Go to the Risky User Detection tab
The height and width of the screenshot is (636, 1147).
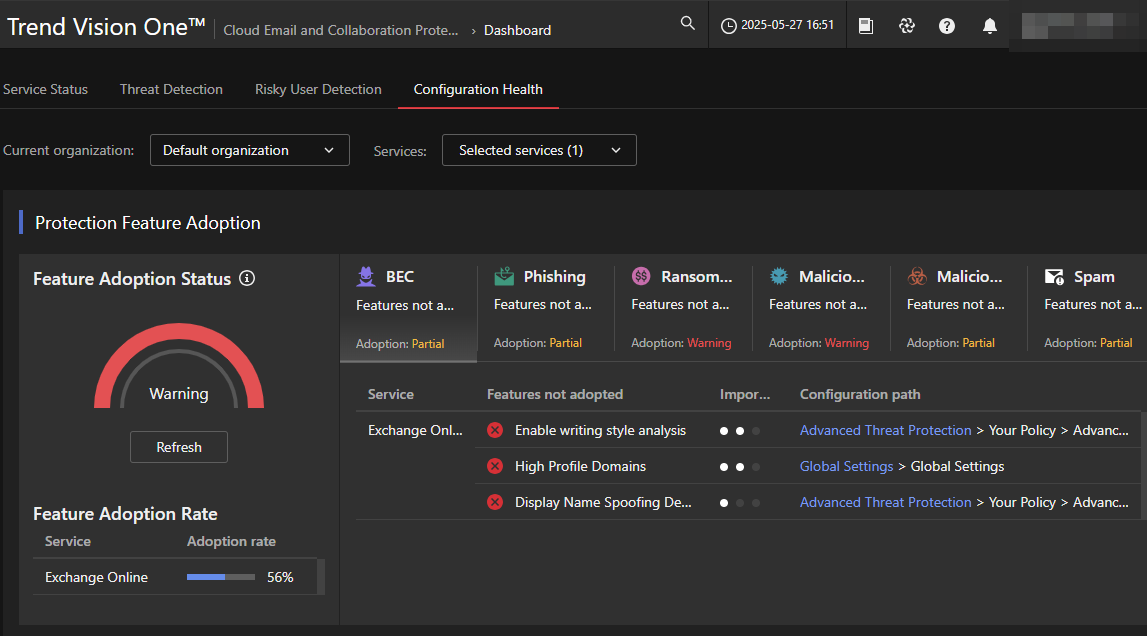click(318, 89)
